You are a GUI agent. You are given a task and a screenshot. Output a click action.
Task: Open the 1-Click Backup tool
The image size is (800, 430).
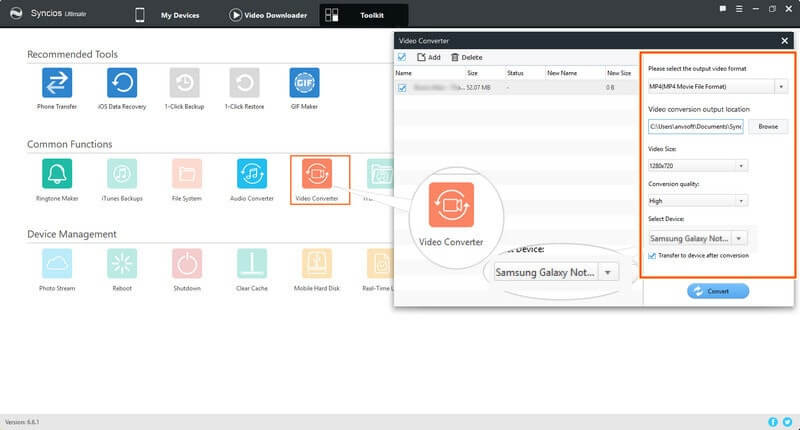[x=184, y=83]
